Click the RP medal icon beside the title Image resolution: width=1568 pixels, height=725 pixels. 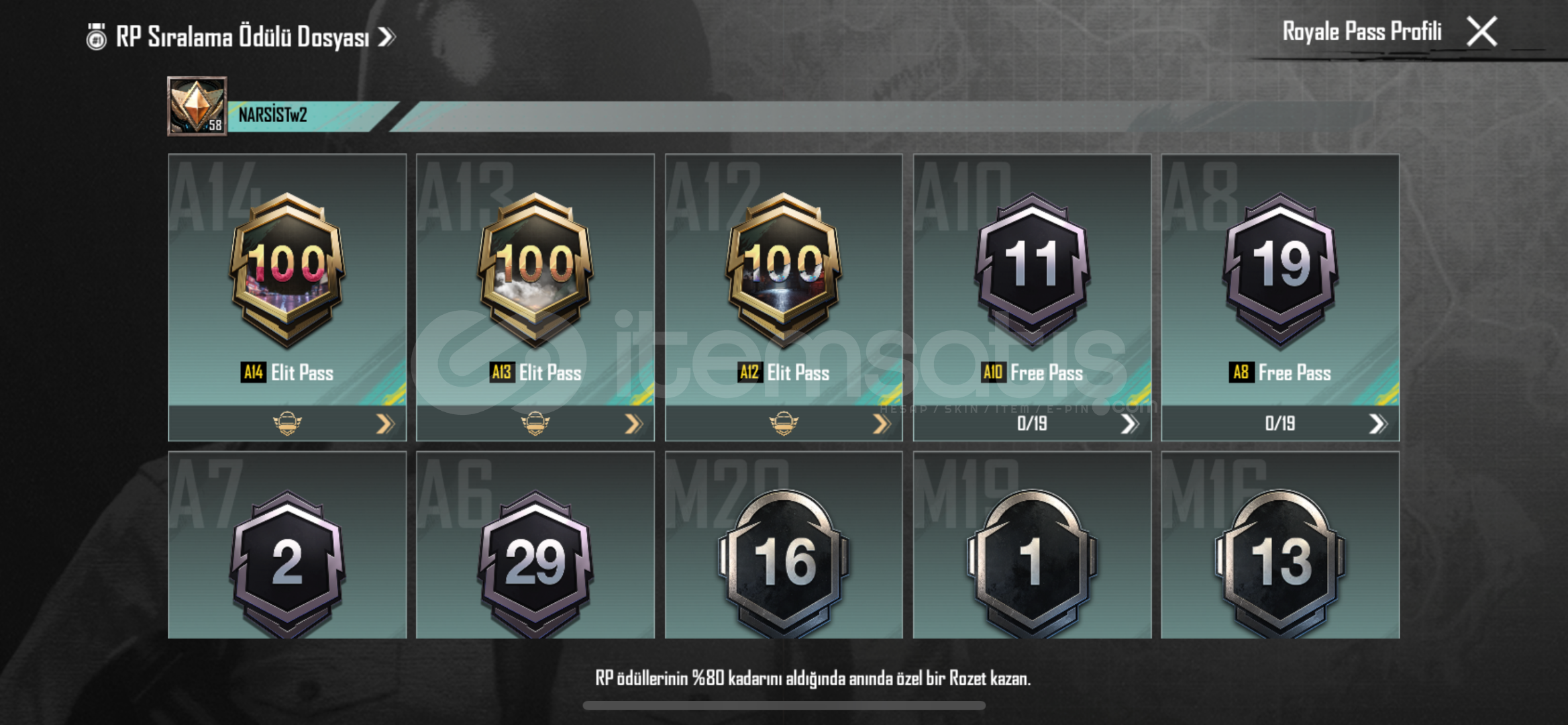[x=97, y=37]
